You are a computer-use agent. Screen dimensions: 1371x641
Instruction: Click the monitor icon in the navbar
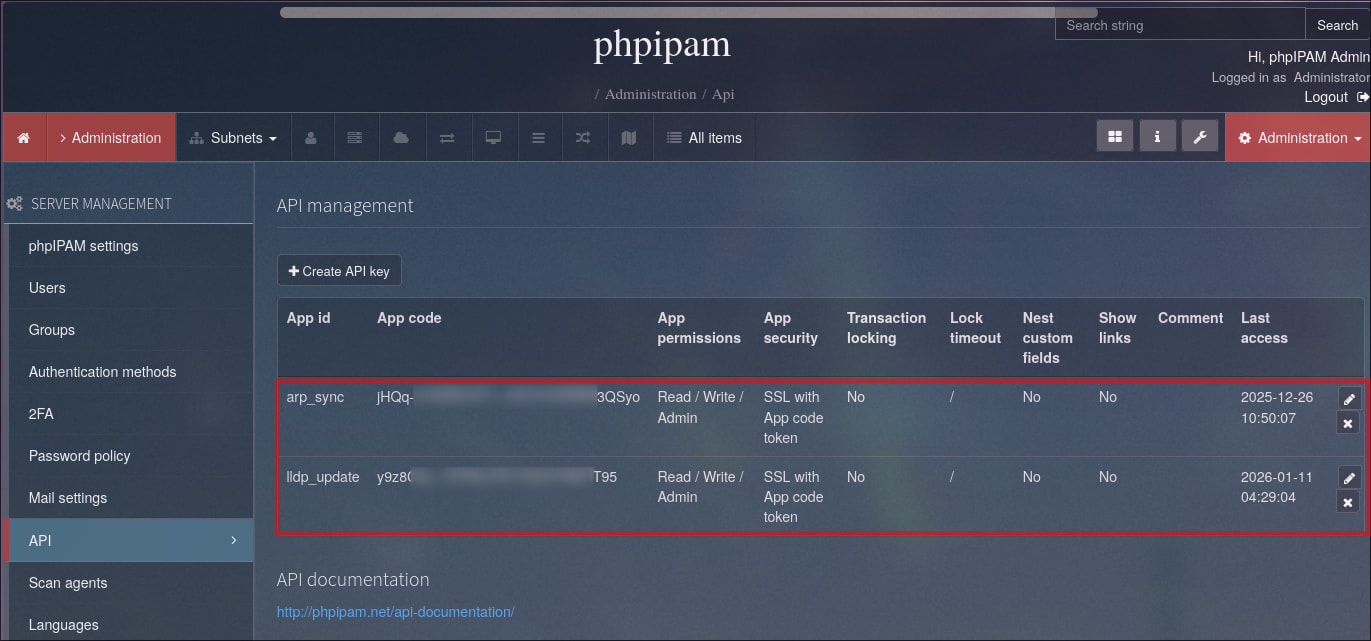pyautogui.click(x=493, y=138)
